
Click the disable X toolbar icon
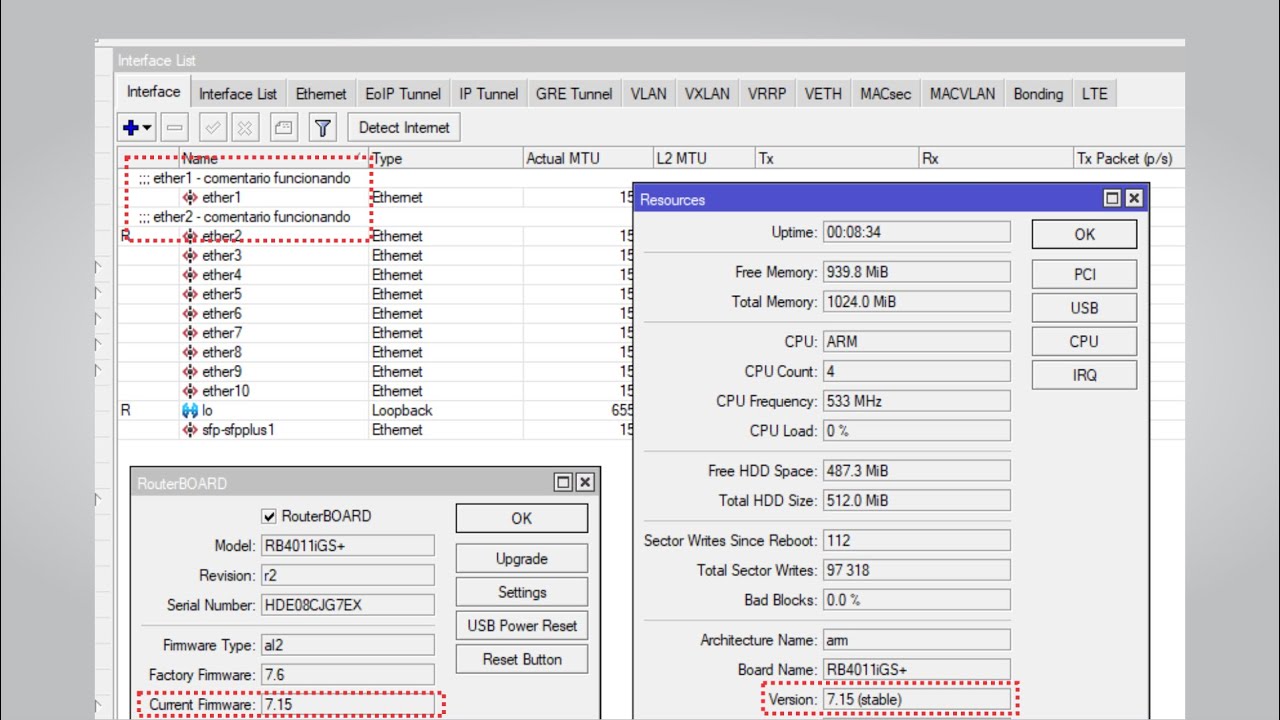(x=246, y=128)
